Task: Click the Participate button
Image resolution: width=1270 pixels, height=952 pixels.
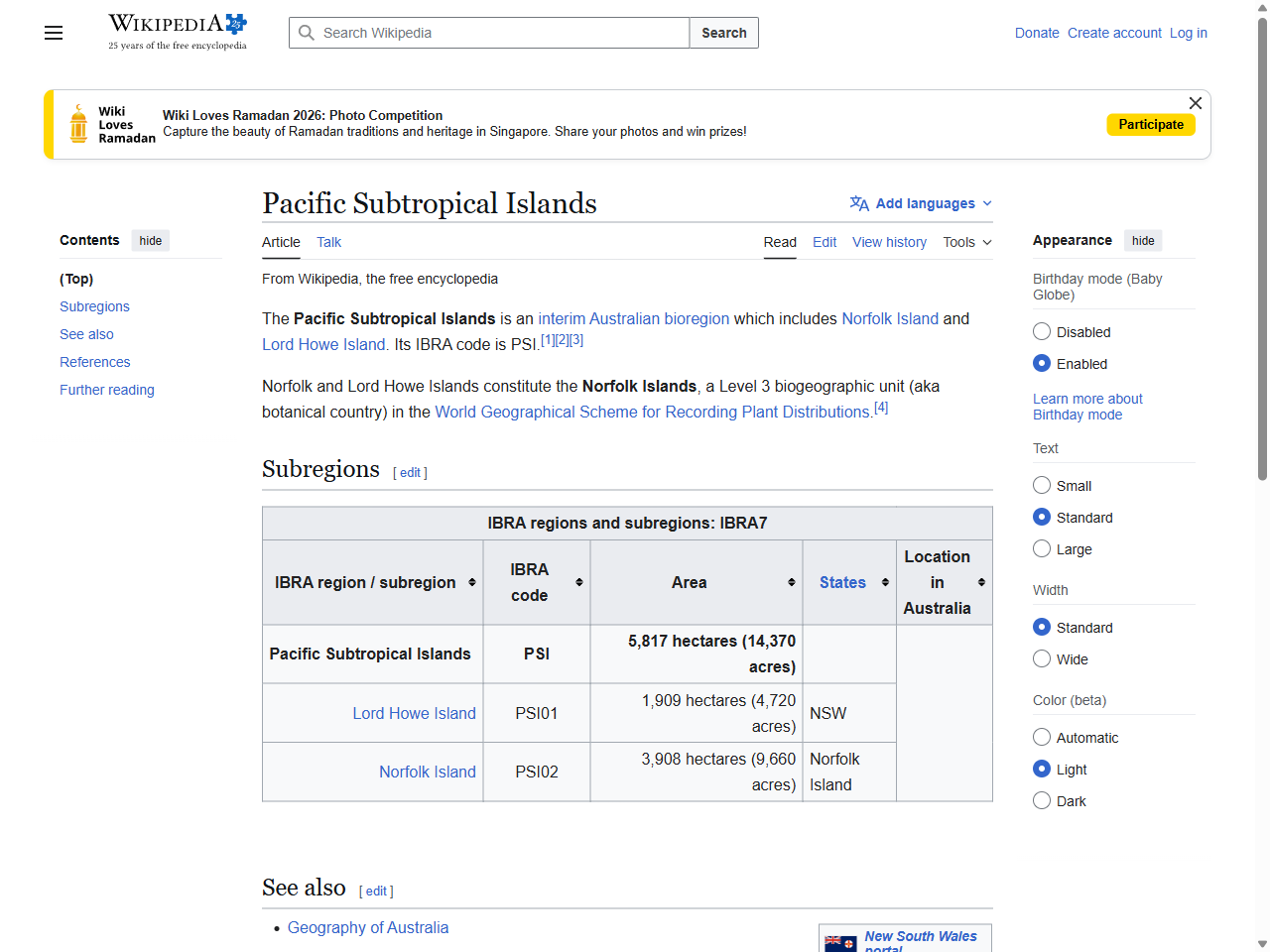Action: [1151, 124]
